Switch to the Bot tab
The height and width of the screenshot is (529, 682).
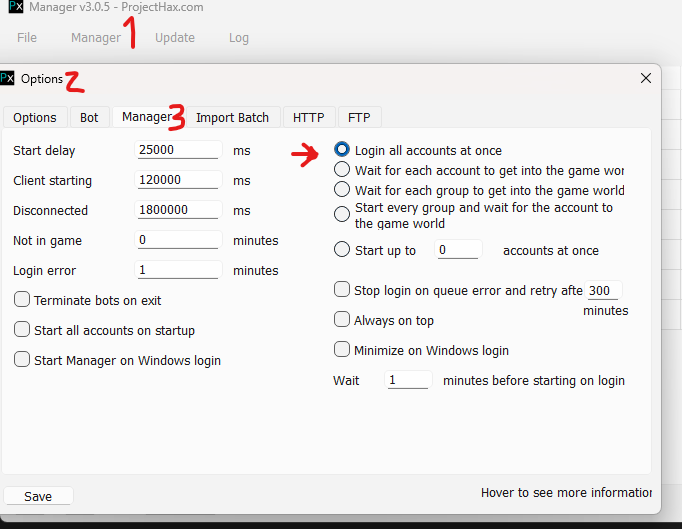point(89,117)
